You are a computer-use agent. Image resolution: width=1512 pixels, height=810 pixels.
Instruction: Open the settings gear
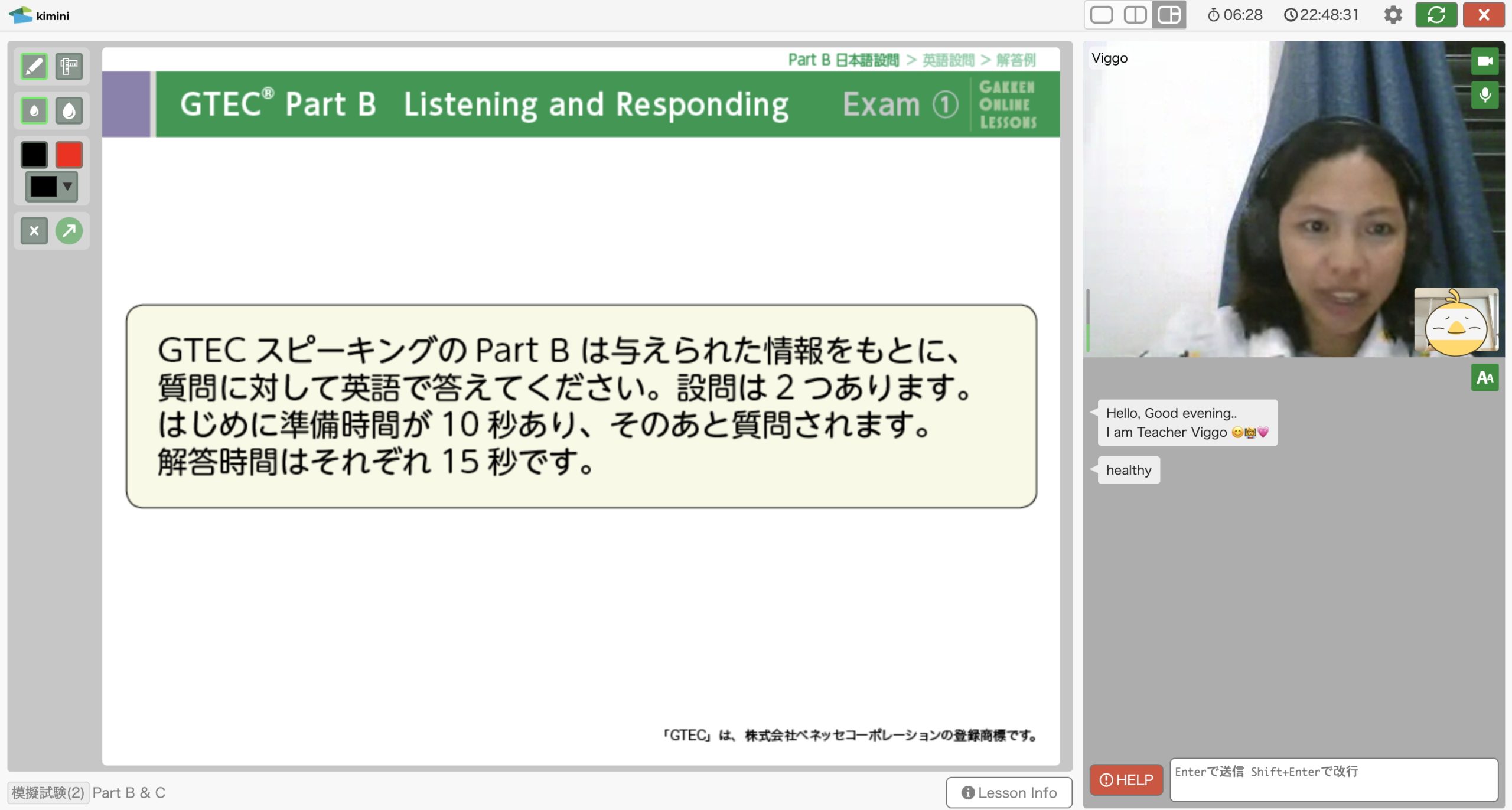click(1393, 15)
